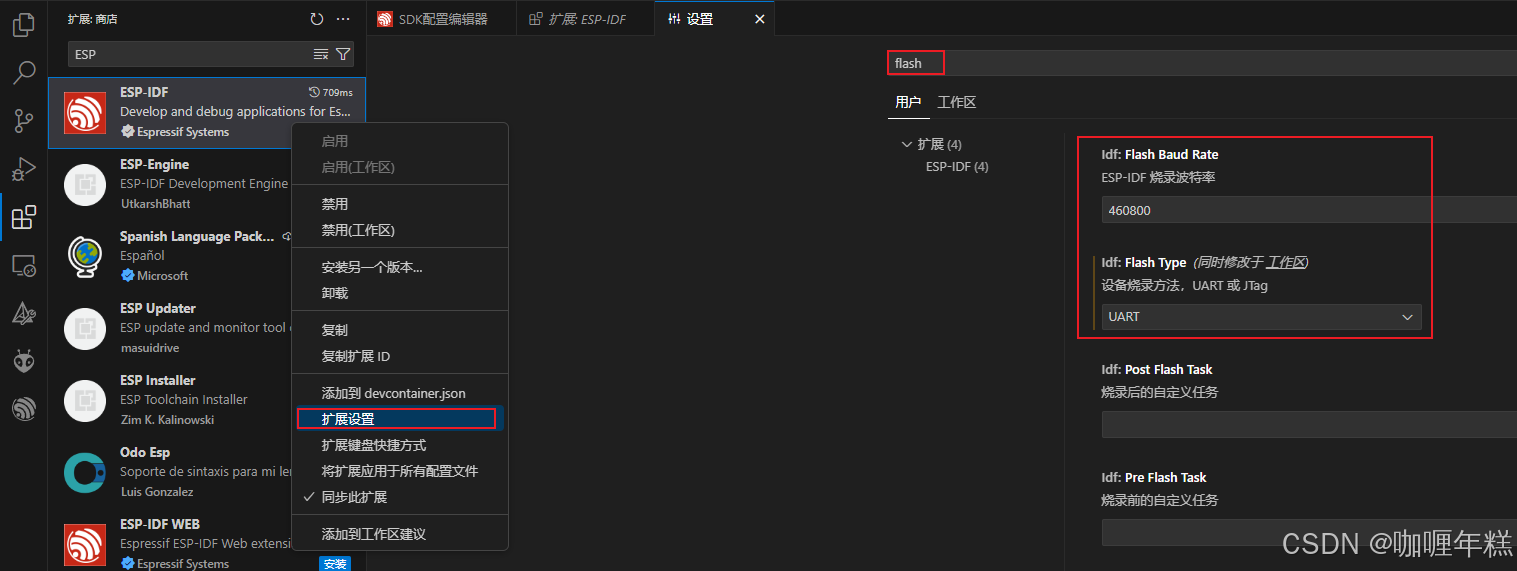Edit the Pre Flash Task field
Screen dimensions: 1517x571
[1309, 533]
